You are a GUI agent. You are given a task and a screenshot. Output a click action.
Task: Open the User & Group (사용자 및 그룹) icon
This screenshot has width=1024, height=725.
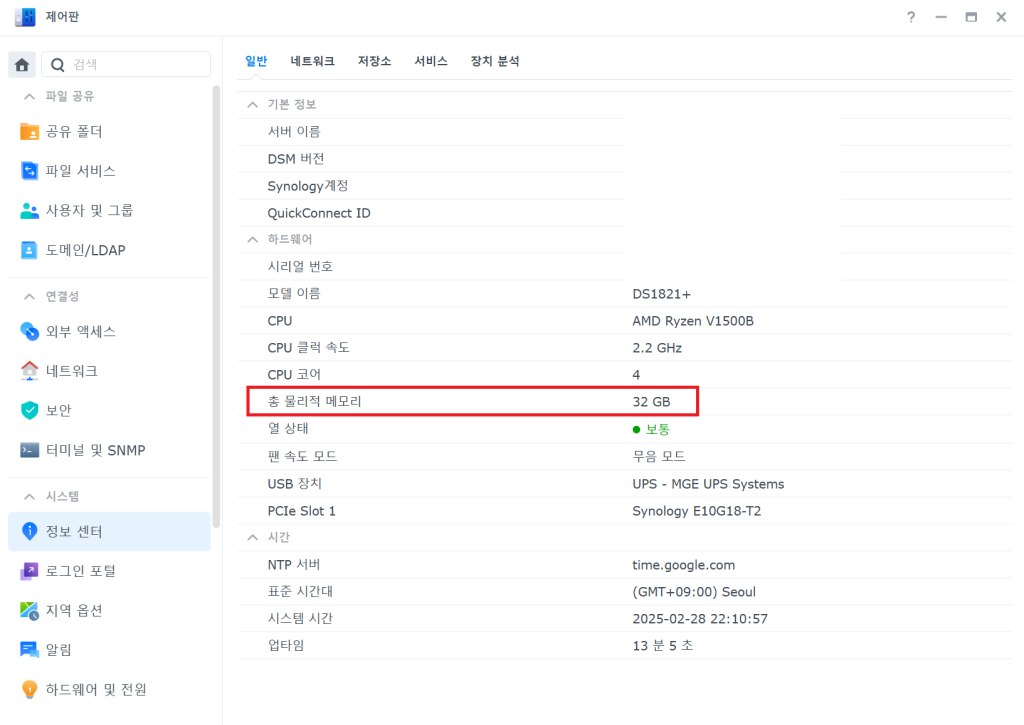29,210
